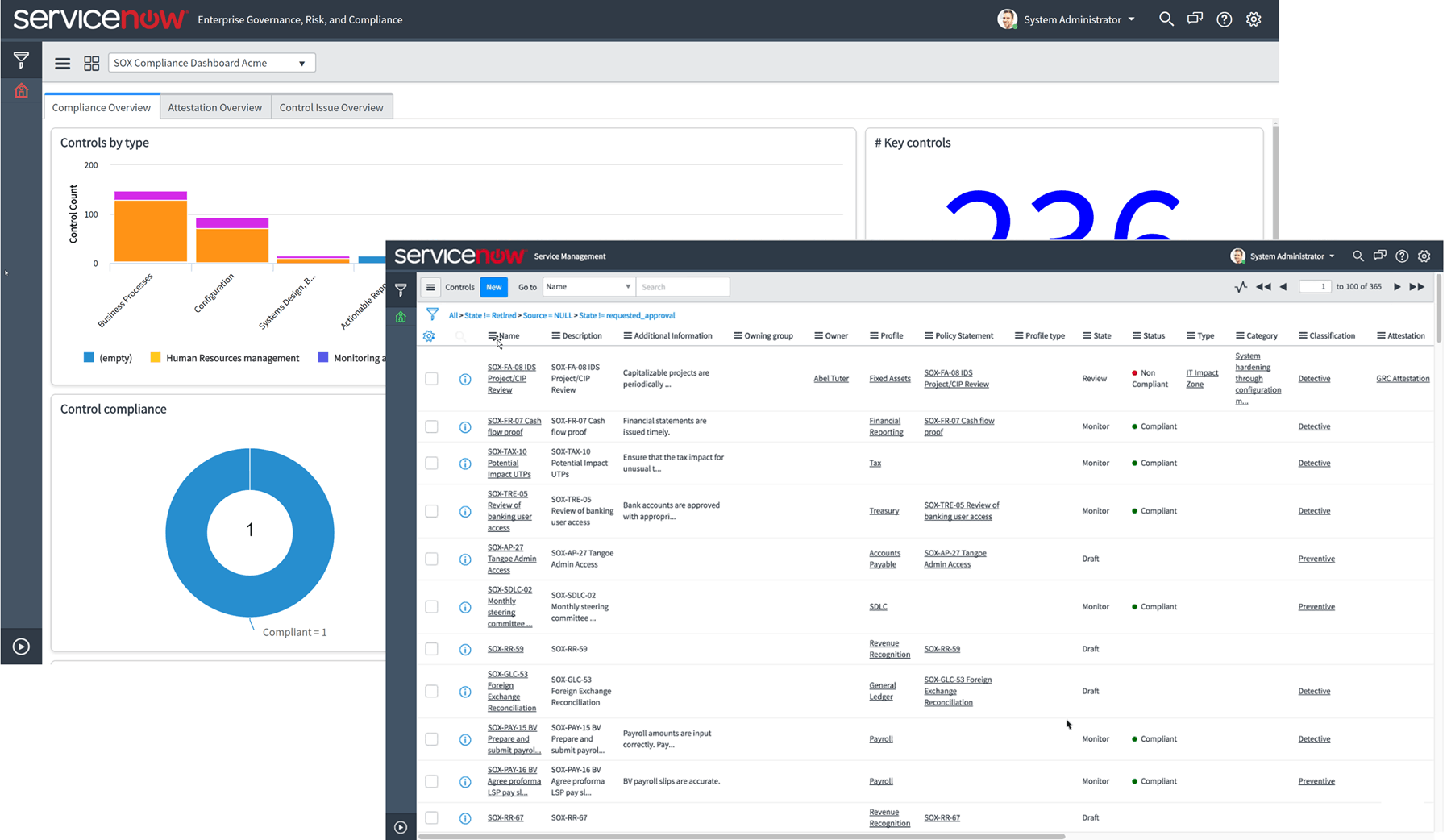Image resolution: width=1447 pixels, height=840 pixels.
Task: Click the filter navigator icon in the back window sidebar
Action: (21, 60)
